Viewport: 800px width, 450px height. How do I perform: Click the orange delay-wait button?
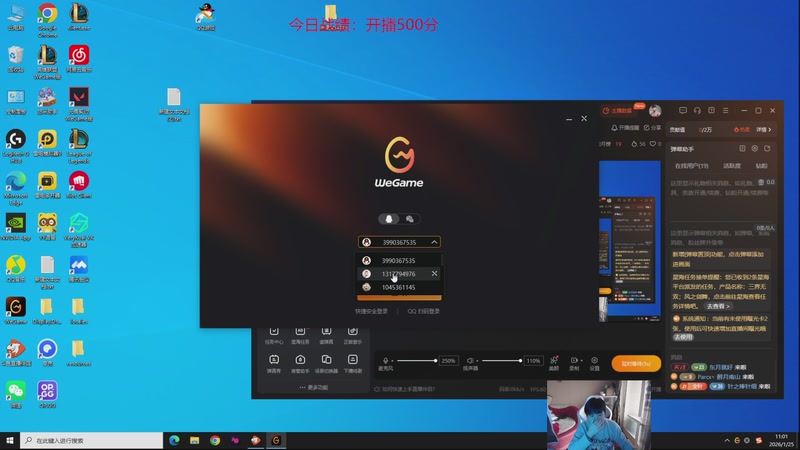[636, 364]
